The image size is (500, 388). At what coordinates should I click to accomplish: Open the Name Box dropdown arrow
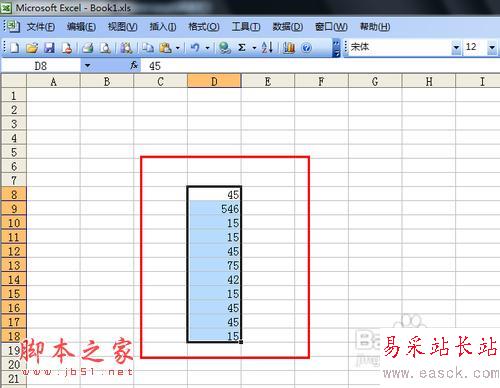click(87, 66)
